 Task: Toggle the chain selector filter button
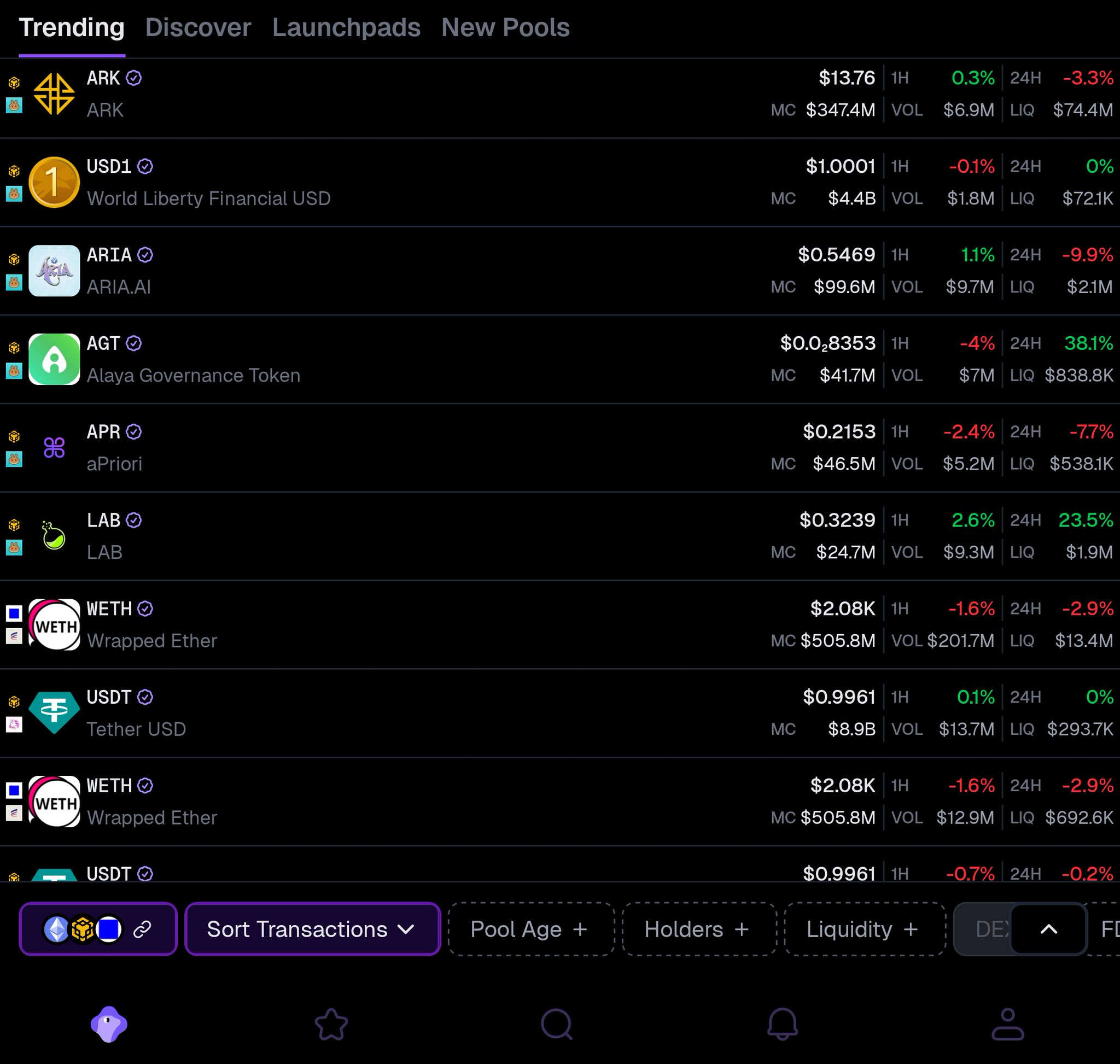tap(98, 929)
